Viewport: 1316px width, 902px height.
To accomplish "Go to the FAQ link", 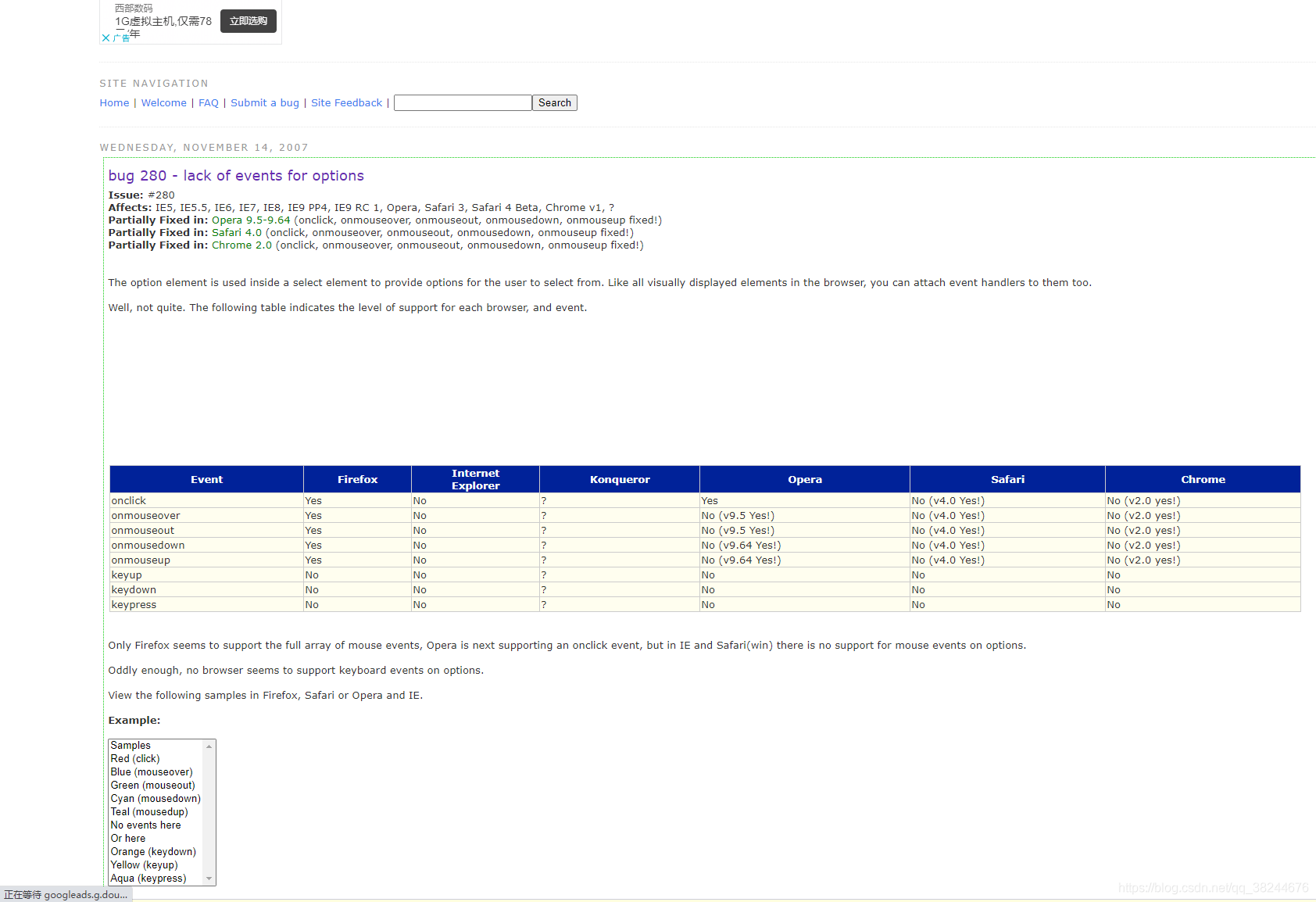I will tap(209, 103).
